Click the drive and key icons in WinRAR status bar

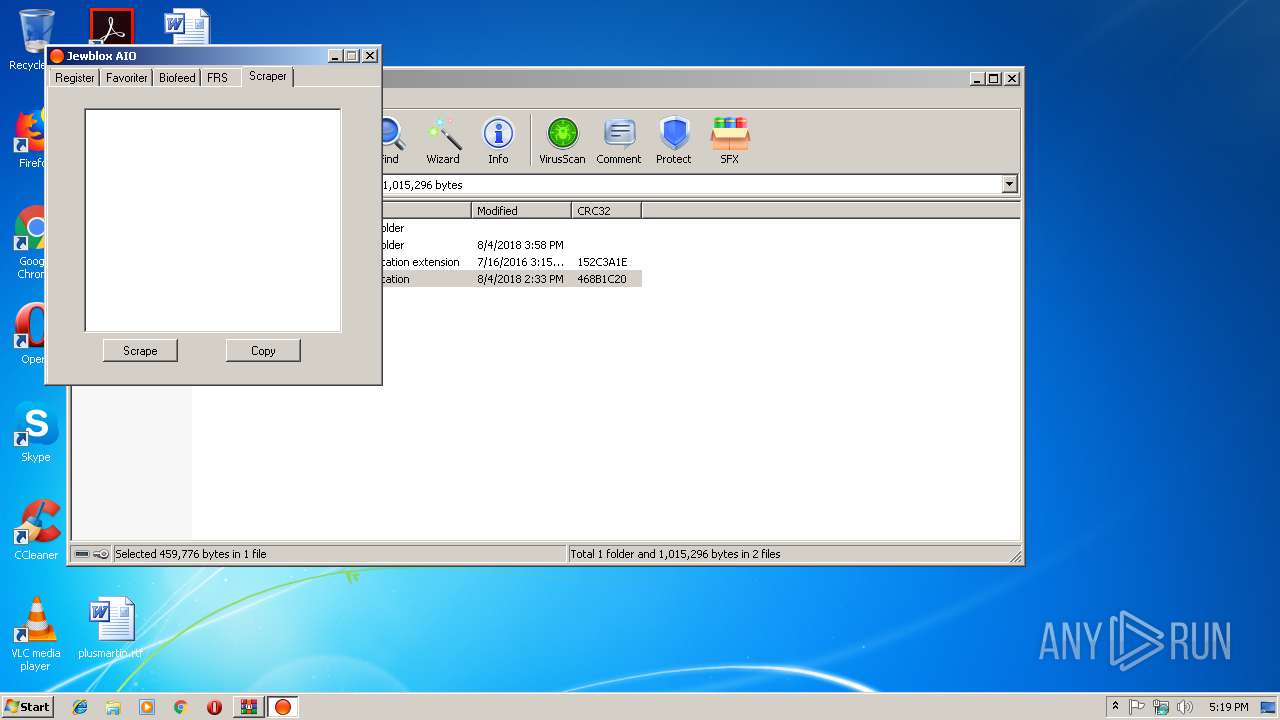tap(92, 554)
